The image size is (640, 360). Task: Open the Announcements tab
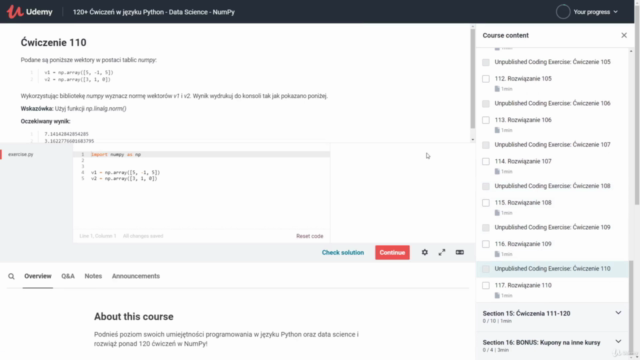[x=136, y=276]
